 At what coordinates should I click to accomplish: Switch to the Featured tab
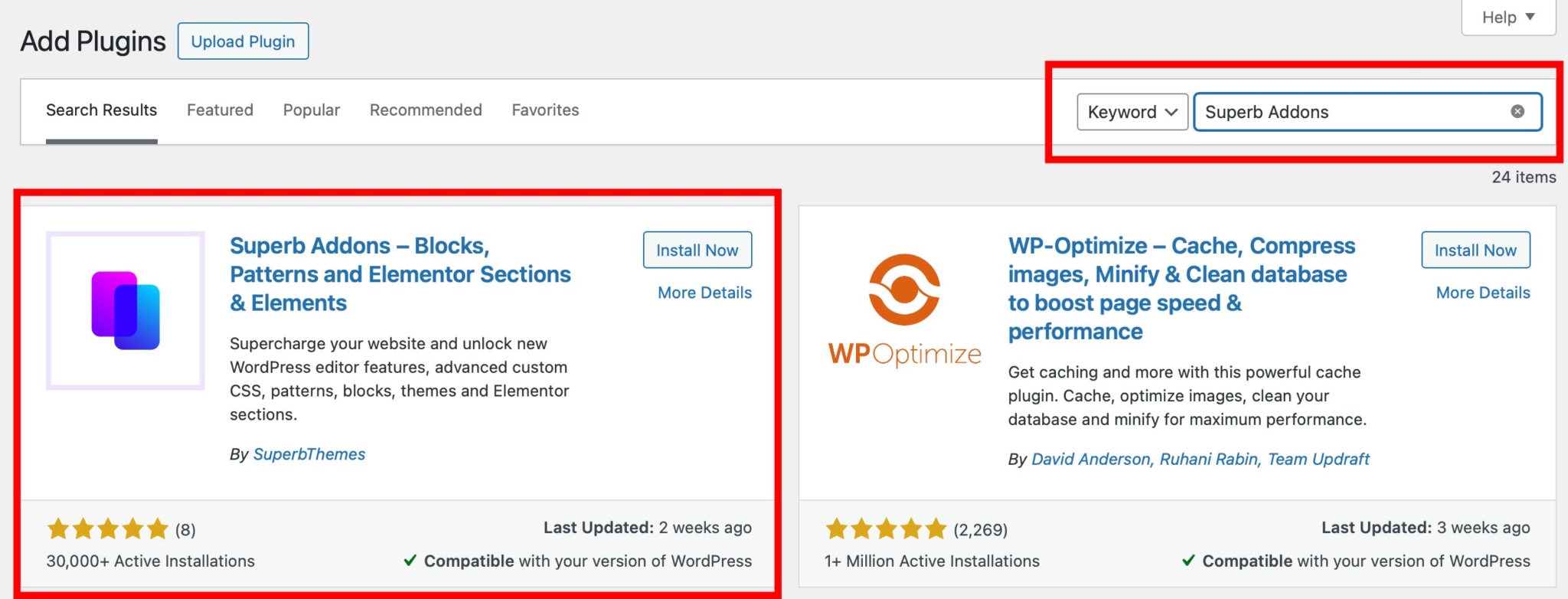(x=220, y=110)
